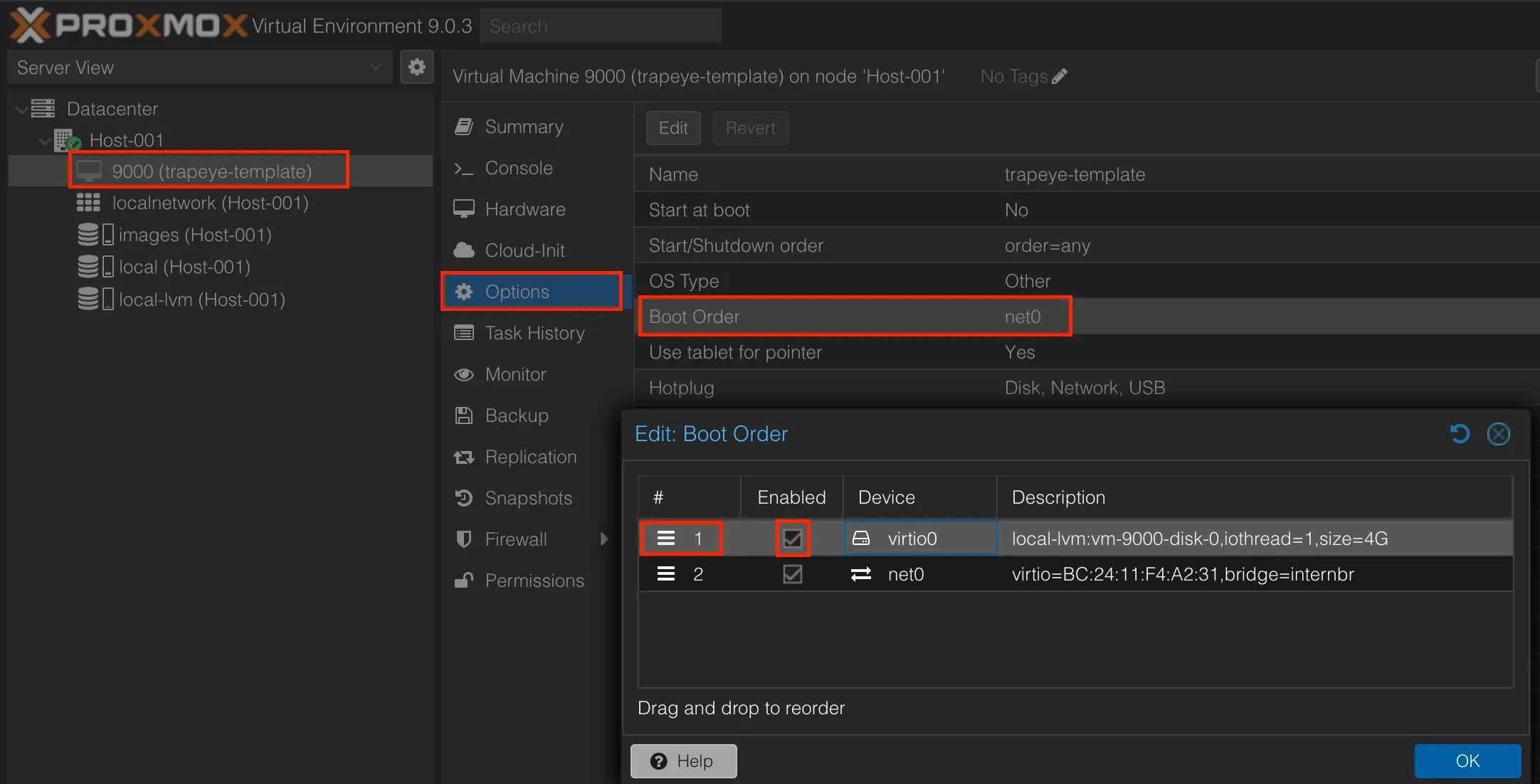Click drag handle icon for boot row 1
The image size is (1540, 784).
[666, 539]
